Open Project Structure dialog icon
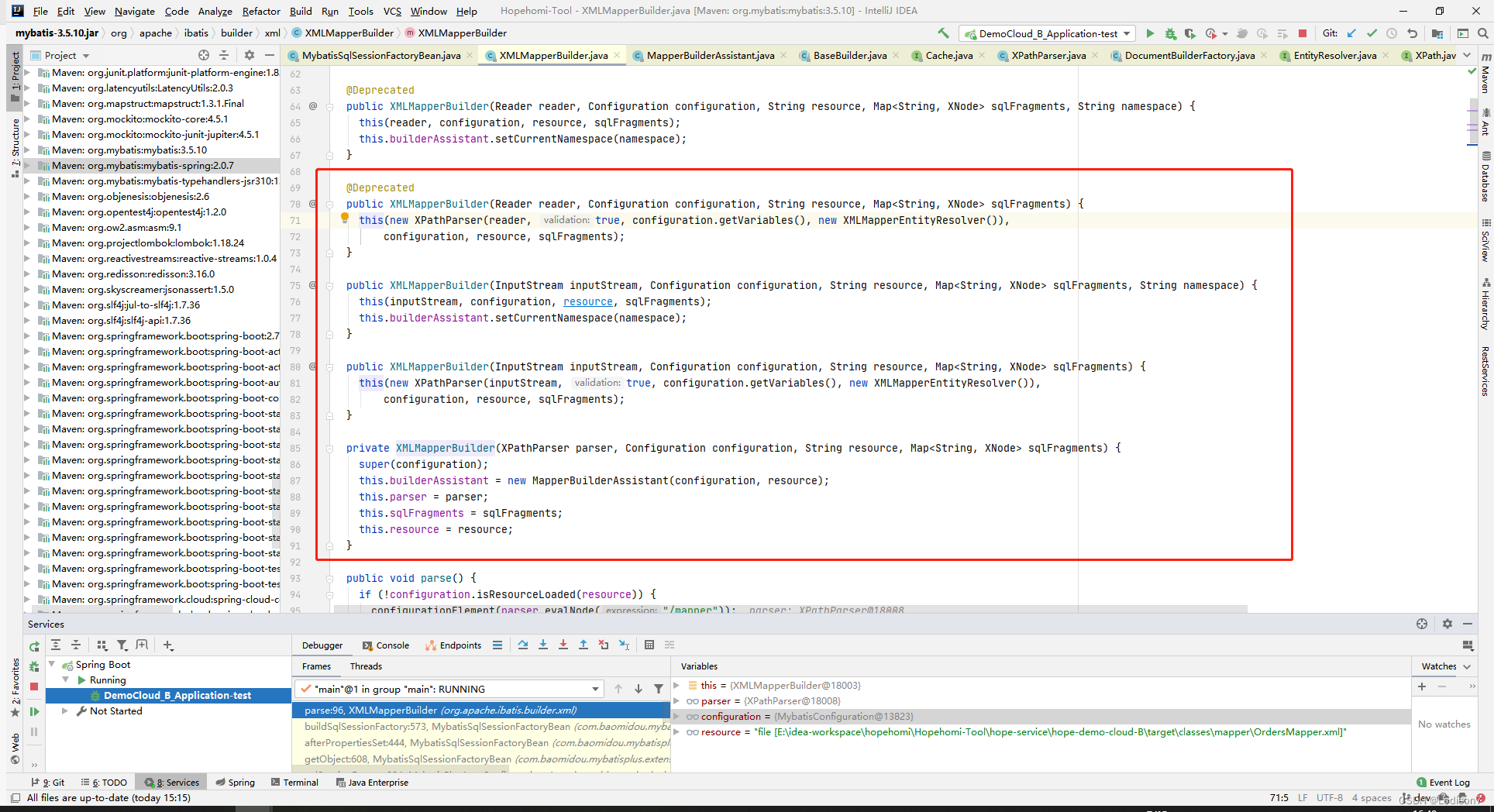The width and height of the screenshot is (1494, 812). pyautogui.click(x=1437, y=33)
